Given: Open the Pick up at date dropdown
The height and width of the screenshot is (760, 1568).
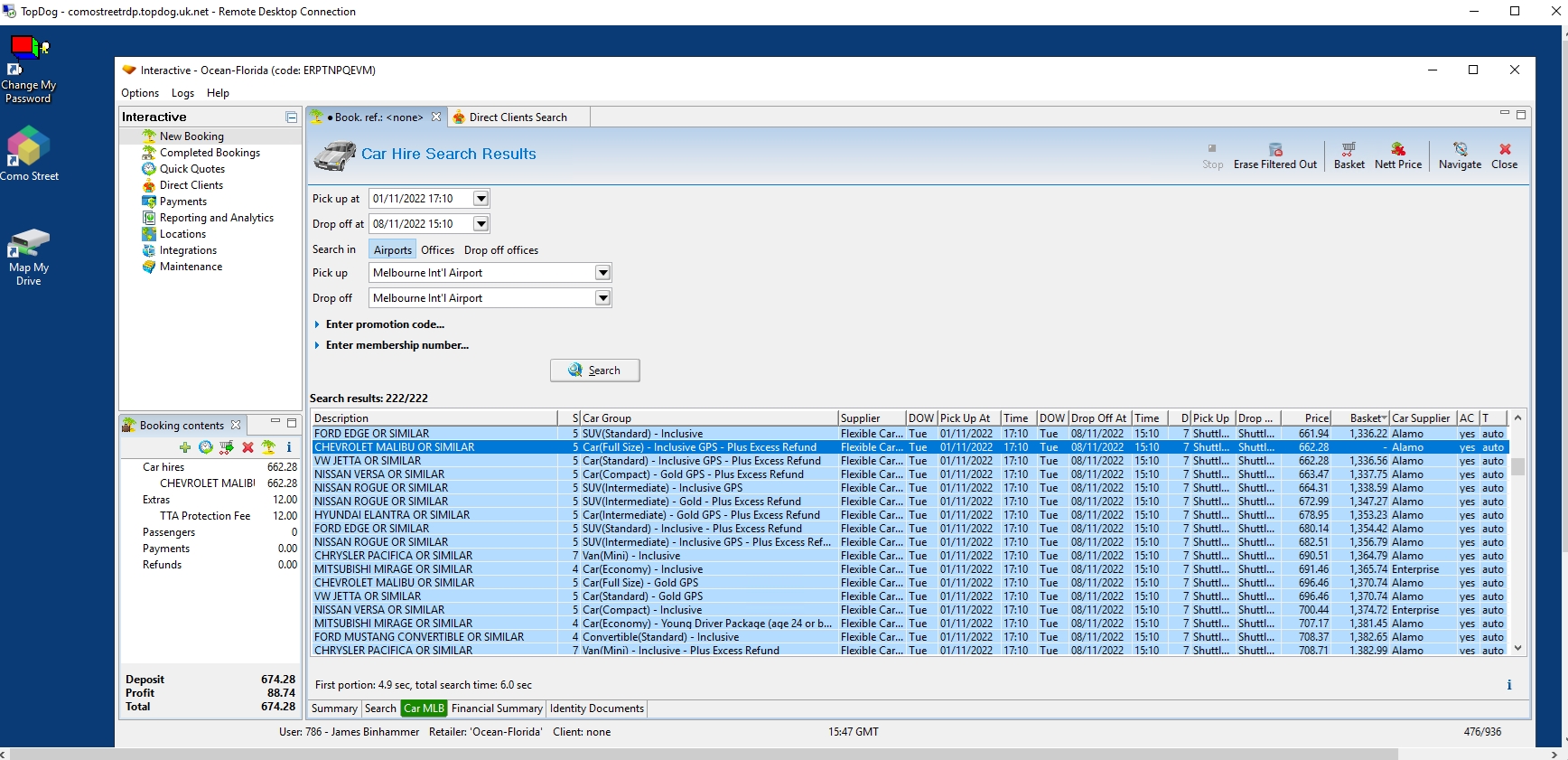Looking at the screenshot, I should point(481,199).
